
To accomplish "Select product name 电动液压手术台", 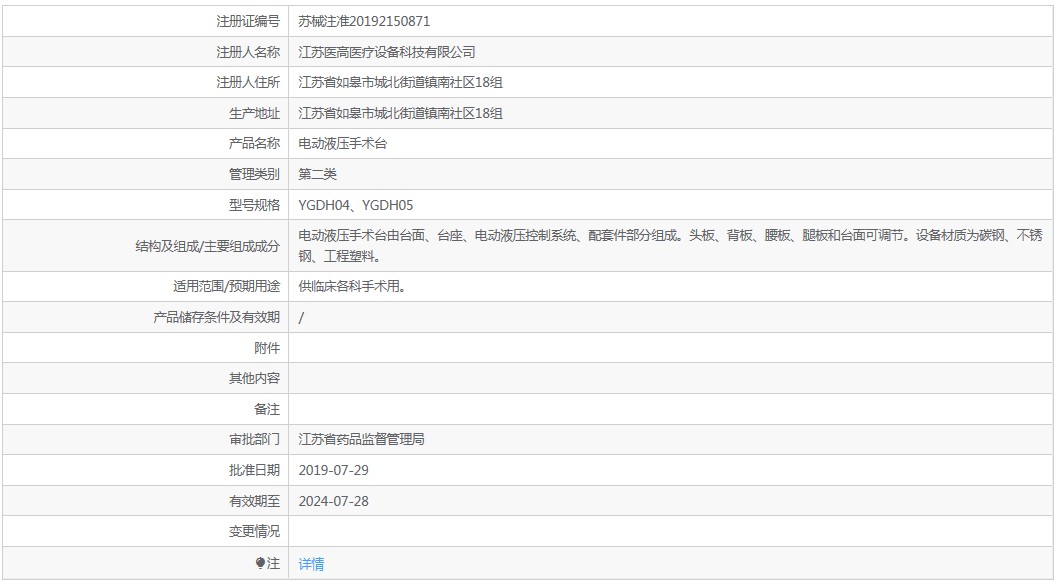I will tap(342, 143).
